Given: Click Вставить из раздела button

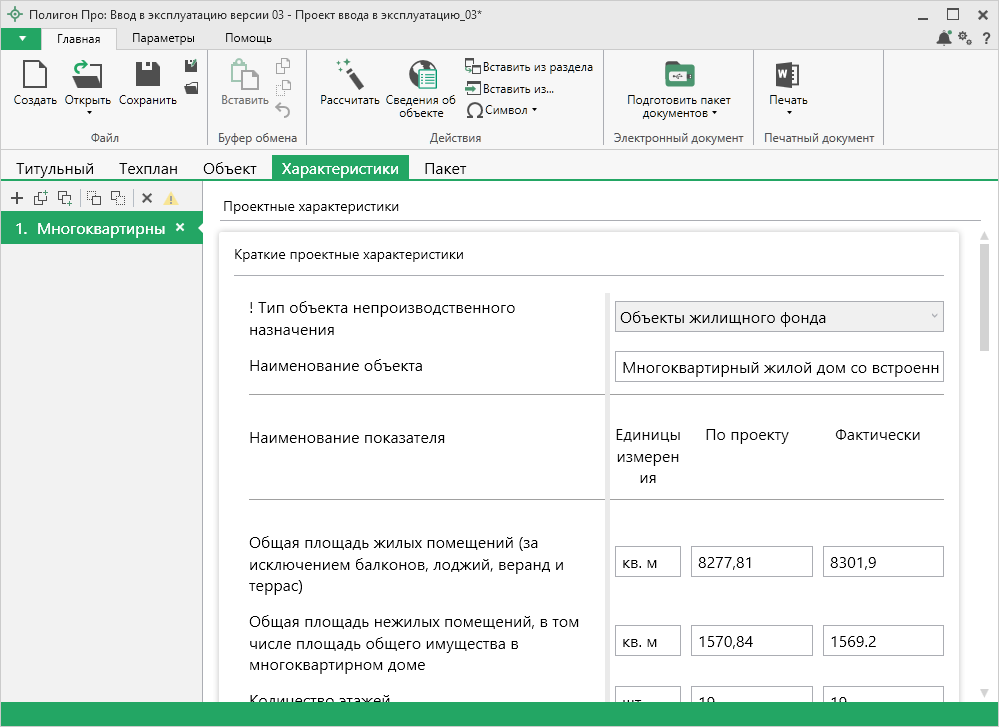Looking at the screenshot, I should pyautogui.click(x=529, y=67).
